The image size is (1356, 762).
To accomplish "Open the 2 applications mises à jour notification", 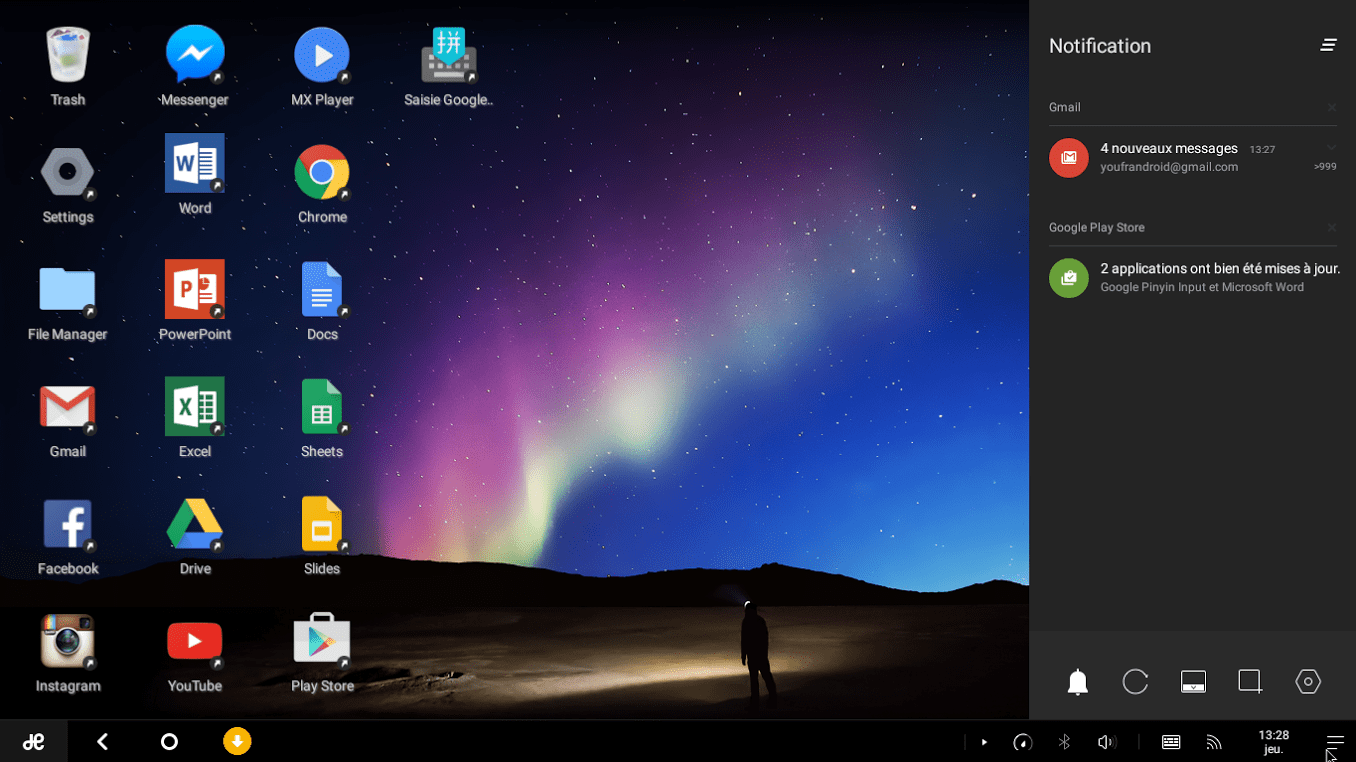I will 1192,277.
